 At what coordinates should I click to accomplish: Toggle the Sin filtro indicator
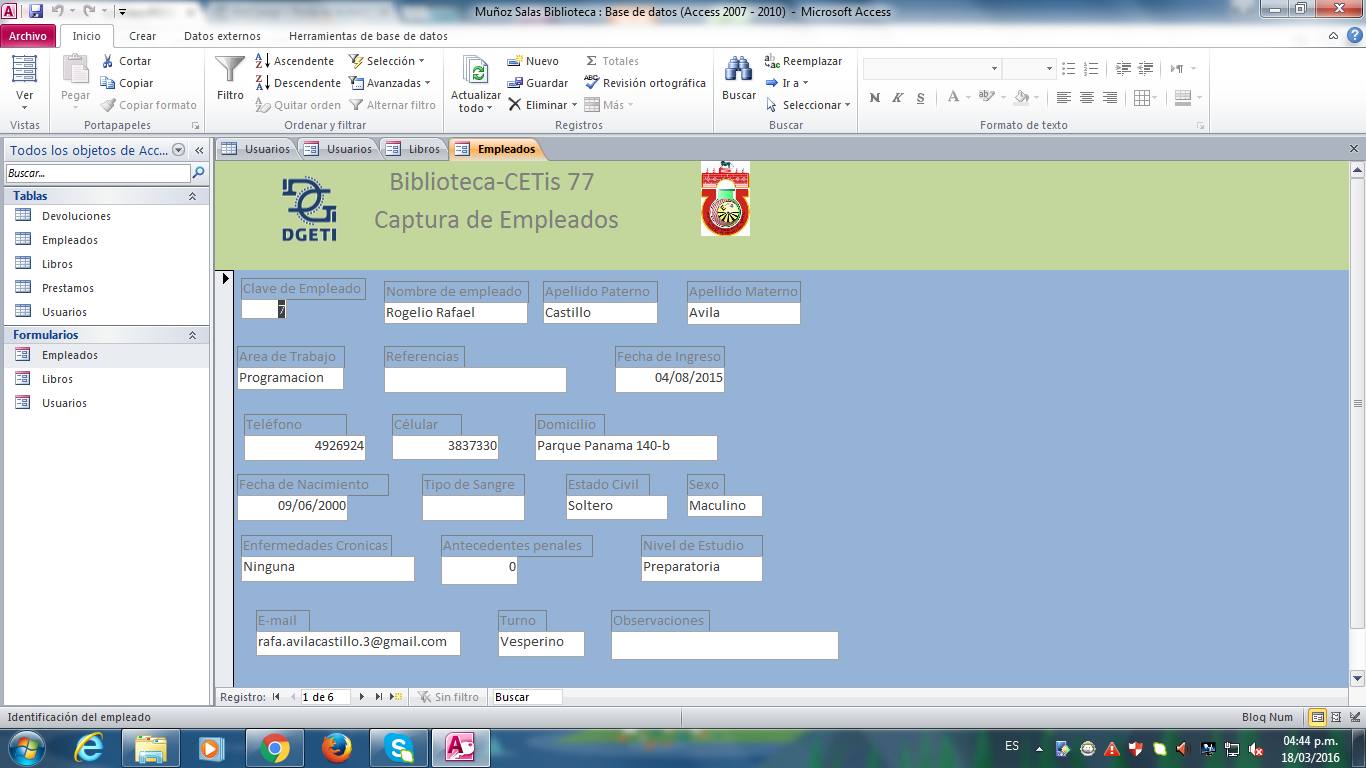click(448, 697)
